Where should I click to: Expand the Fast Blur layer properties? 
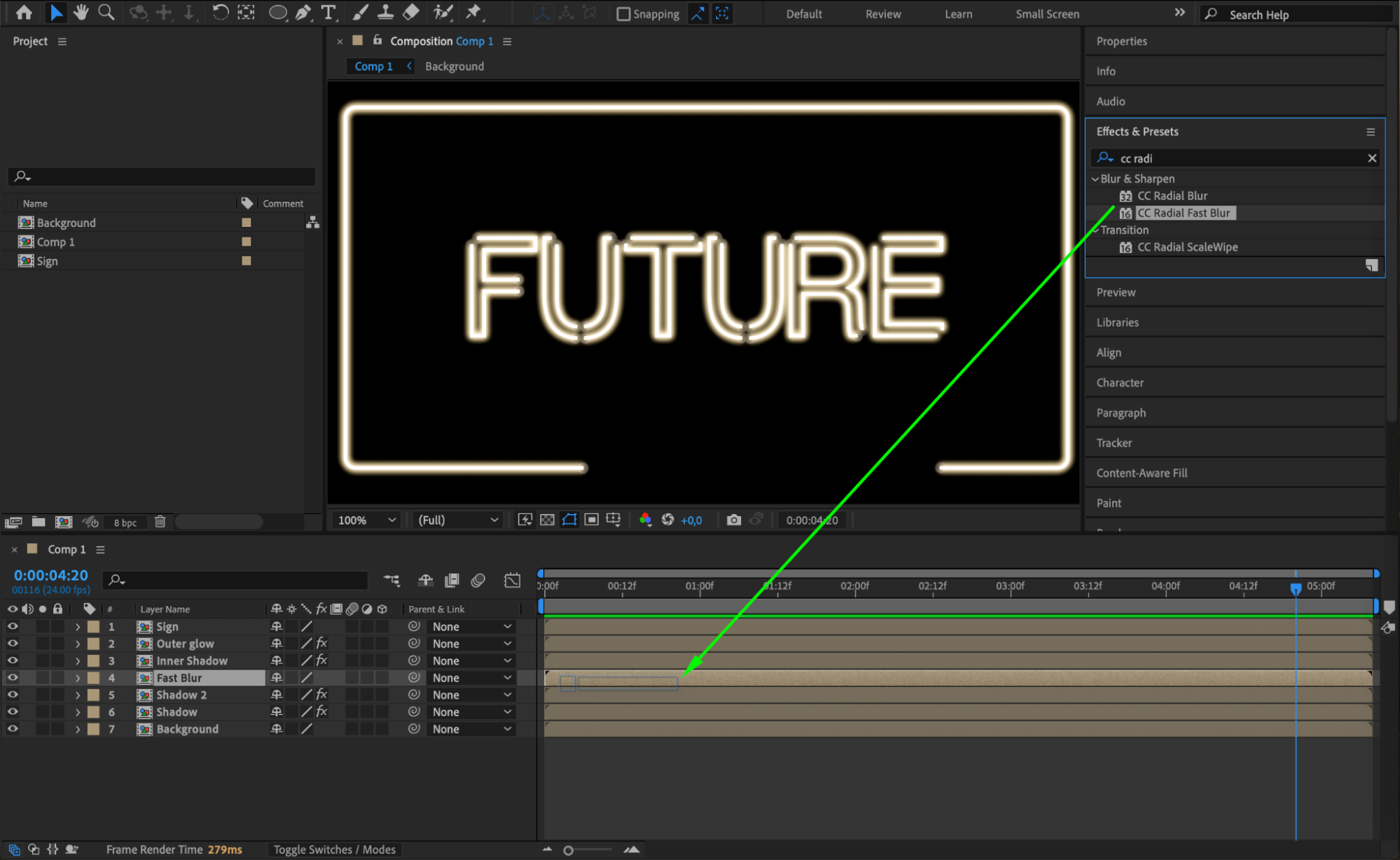pyautogui.click(x=78, y=677)
